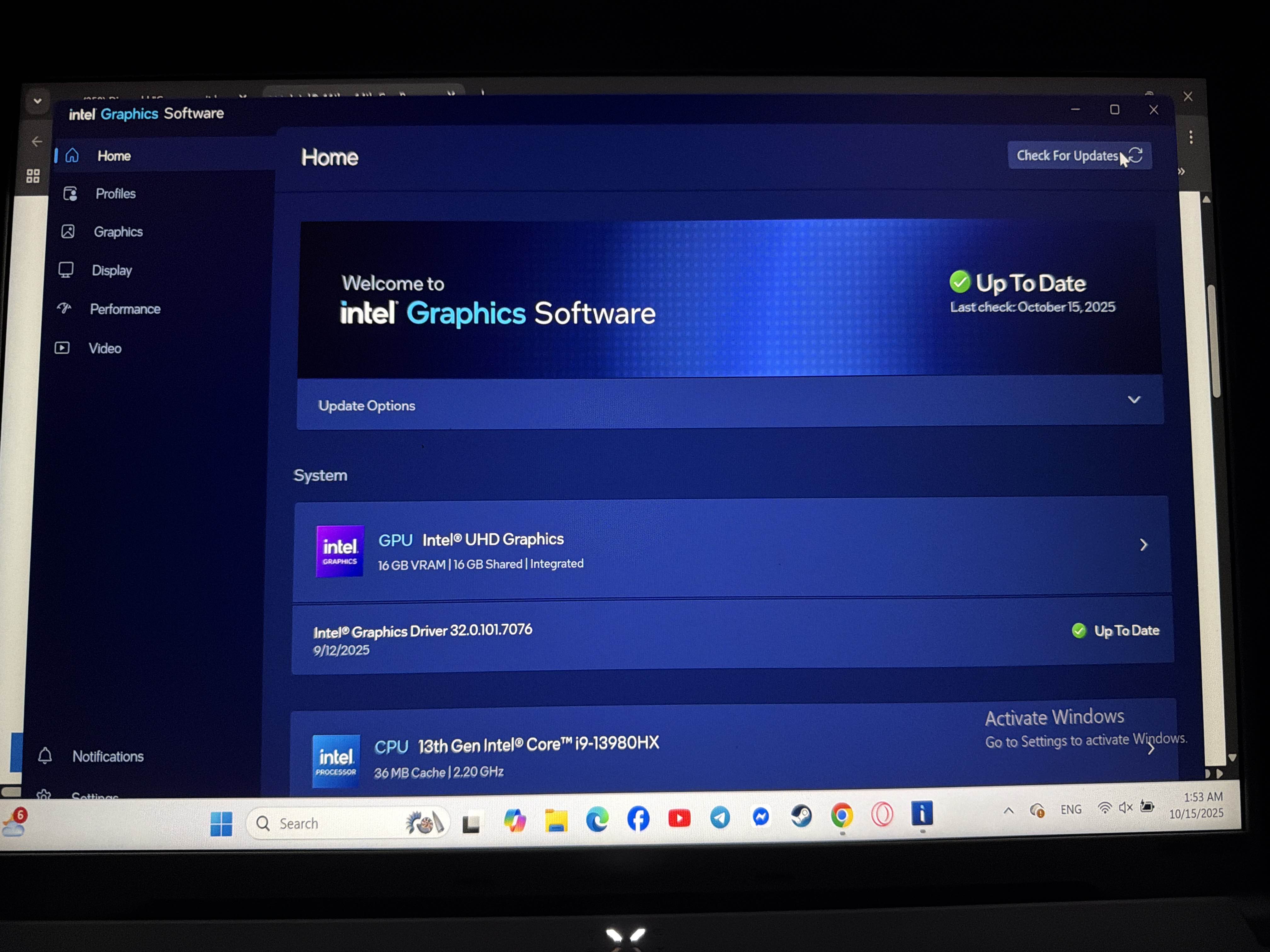This screenshot has height=952, width=1270.
Task: Toggle the muted volume tray icon
Action: tap(1125, 807)
